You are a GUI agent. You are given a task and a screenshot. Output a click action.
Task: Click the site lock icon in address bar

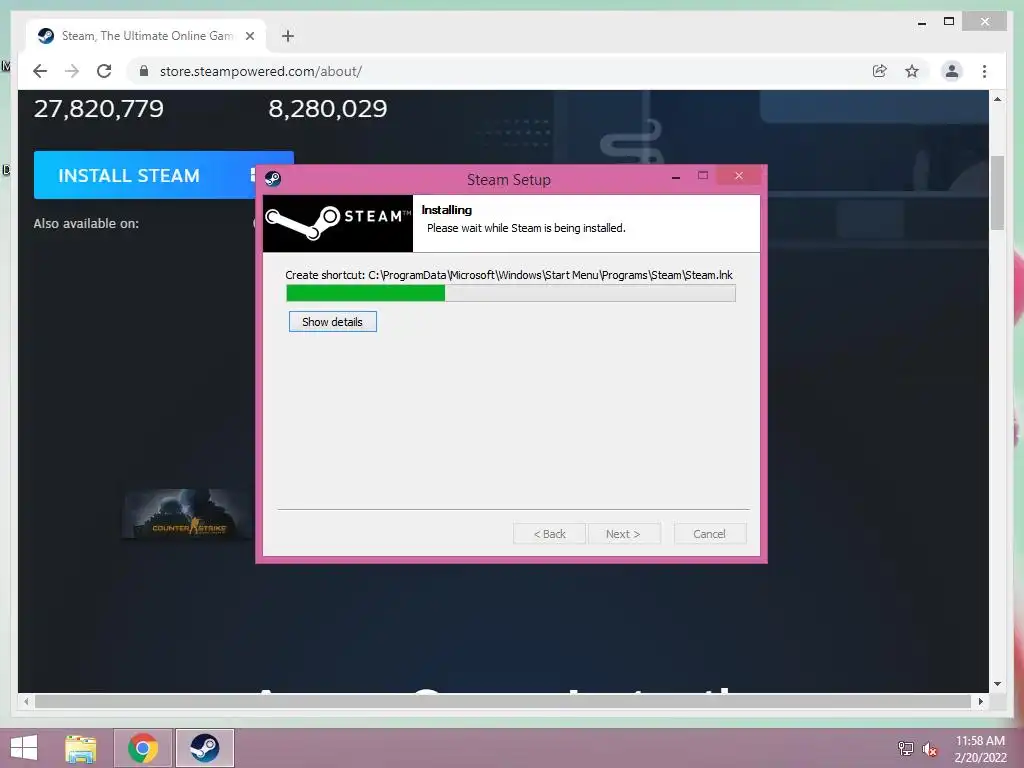coord(144,71)
